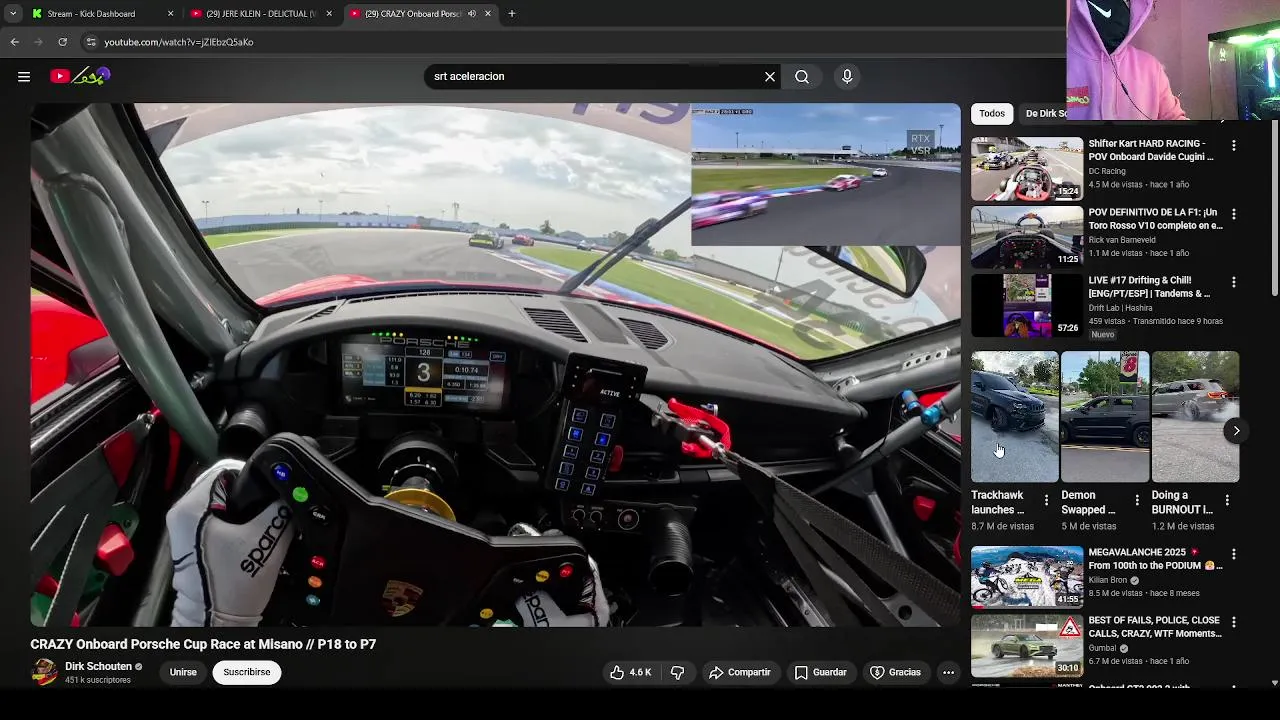Open Shifter Kart HARD RACING title link
This screenshot has width=1280, height=720.
pyautogui.click(x=1151, y=150)
